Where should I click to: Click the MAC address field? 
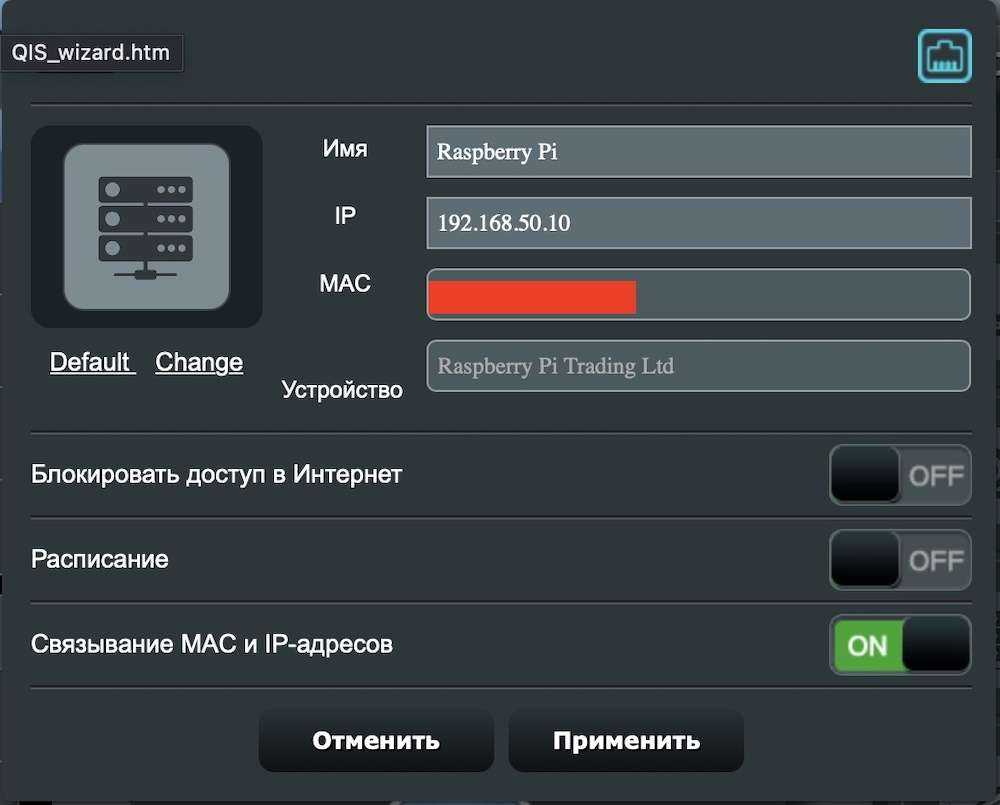[699, 294]
